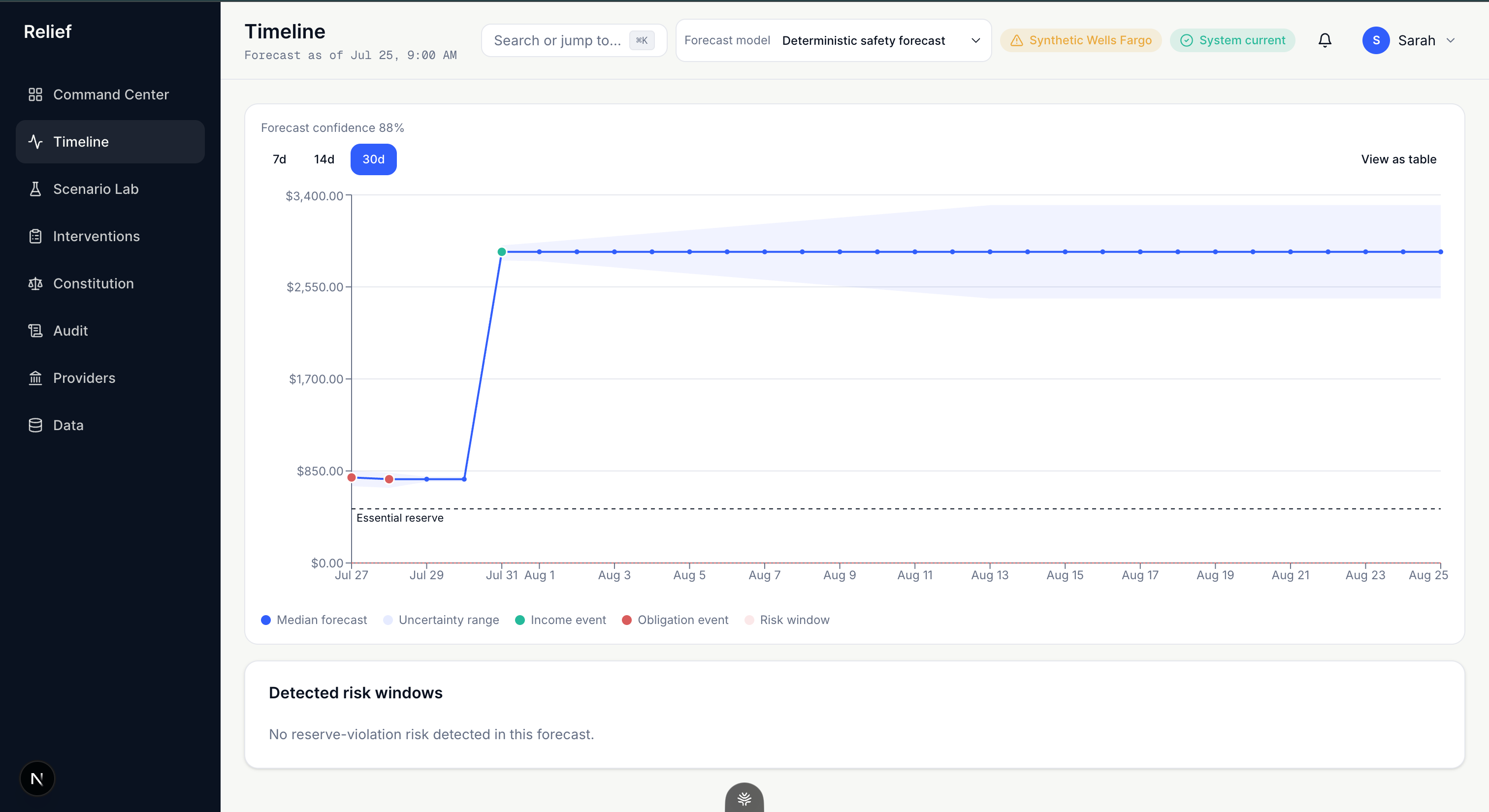The width and height of the screenshot is (1489, 812).
Task: Click the Data database icon
Action: tap(35, 426)
